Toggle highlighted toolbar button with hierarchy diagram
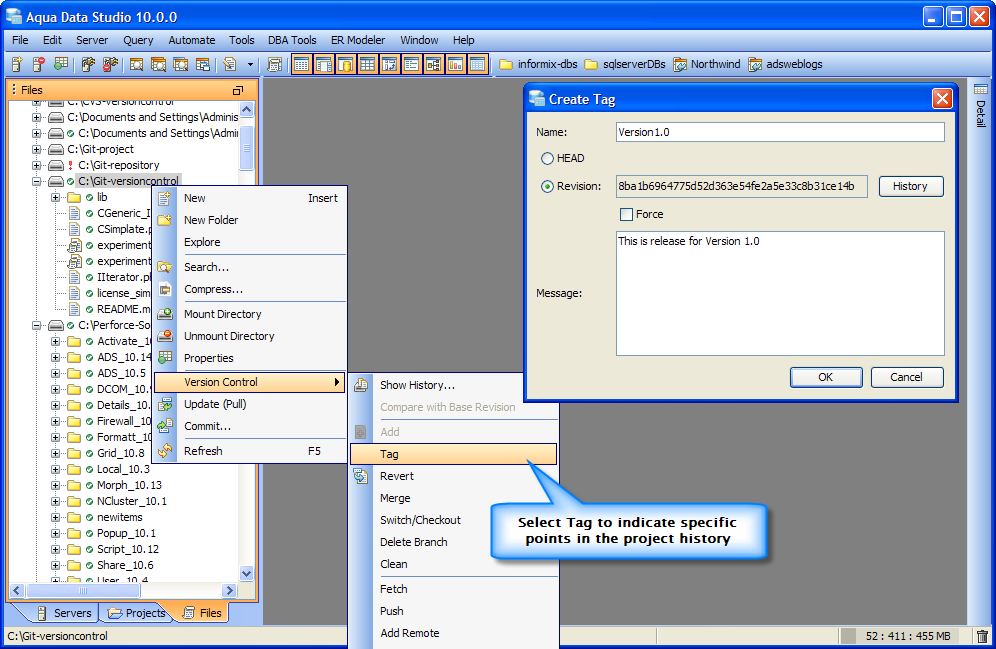This screenshot has height=649, width=996. tap(434, 64)
